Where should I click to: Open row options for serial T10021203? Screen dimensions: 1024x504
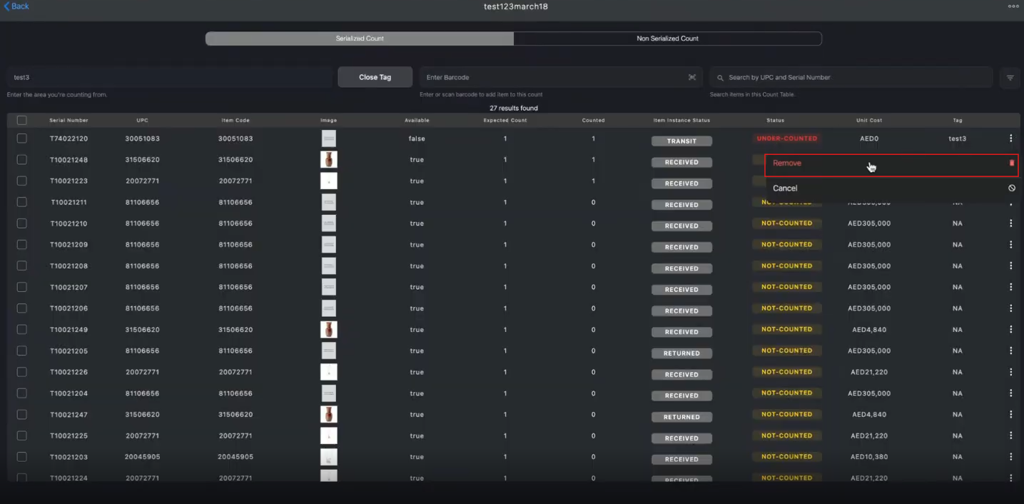tap(1011, 457)
